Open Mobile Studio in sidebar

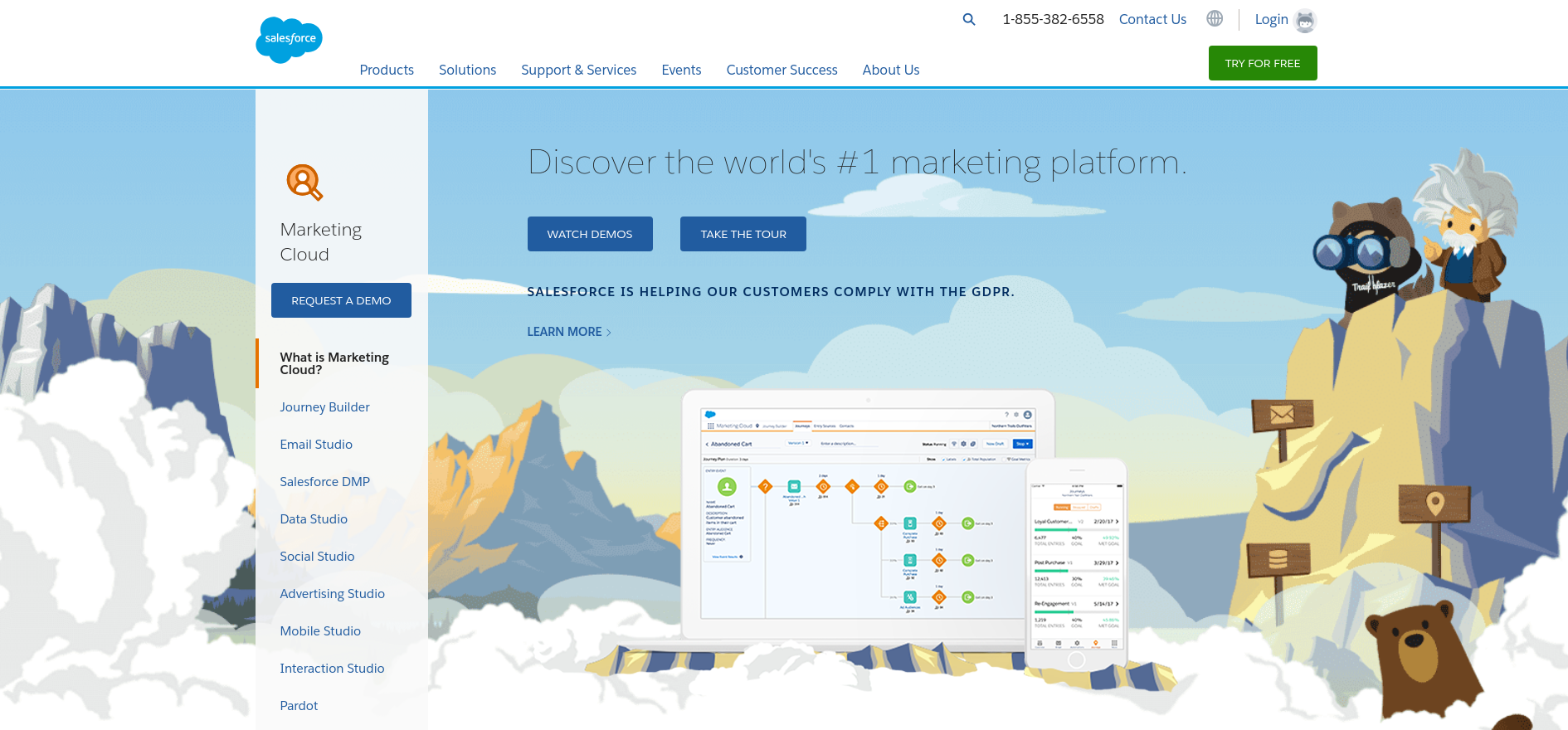[x=320, y=631]
